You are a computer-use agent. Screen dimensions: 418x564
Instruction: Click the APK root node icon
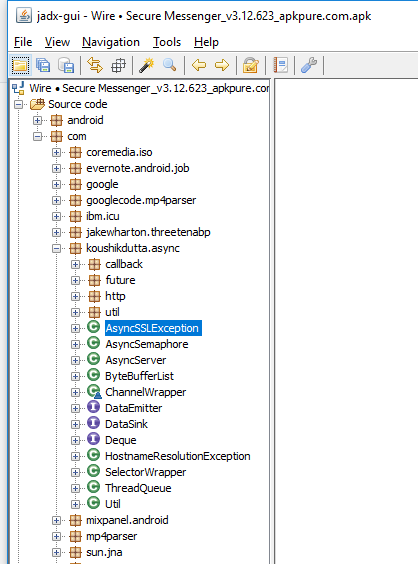click(x=18, y=88)
